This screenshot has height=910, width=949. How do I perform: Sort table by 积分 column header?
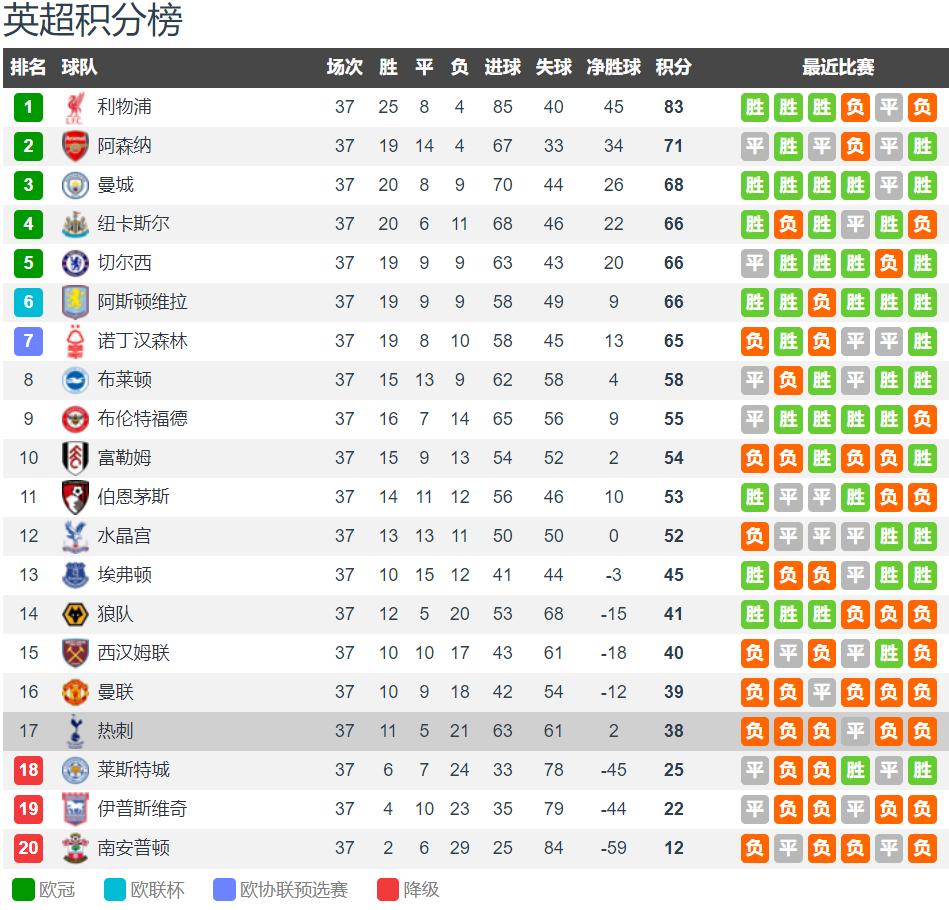pyautogui.click(x=673, y=67)
